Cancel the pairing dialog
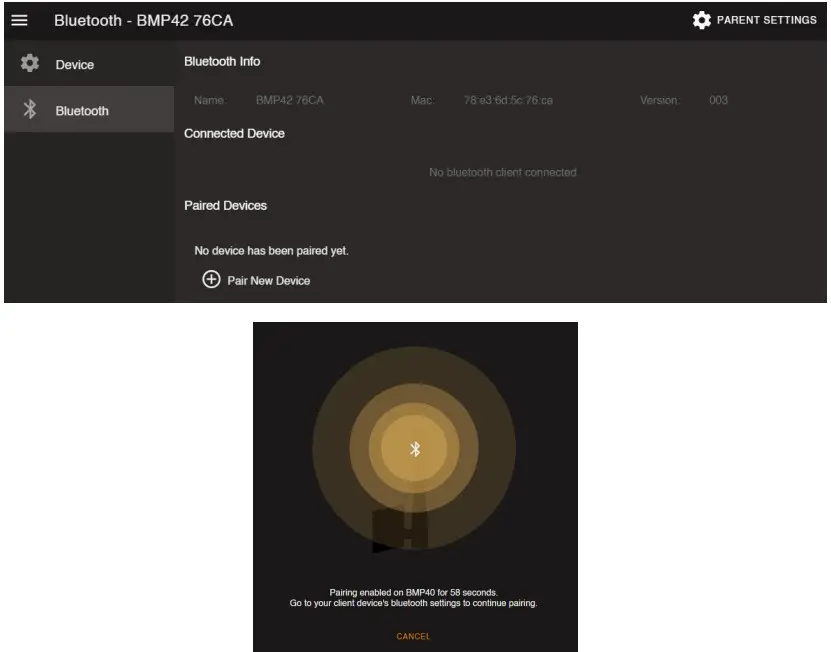The height and width of the screenshot is (652, 831). (413, 636)
